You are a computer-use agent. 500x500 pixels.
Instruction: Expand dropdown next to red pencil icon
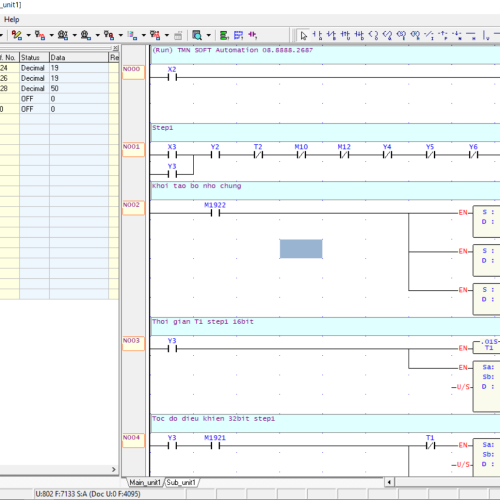(29, 35)
